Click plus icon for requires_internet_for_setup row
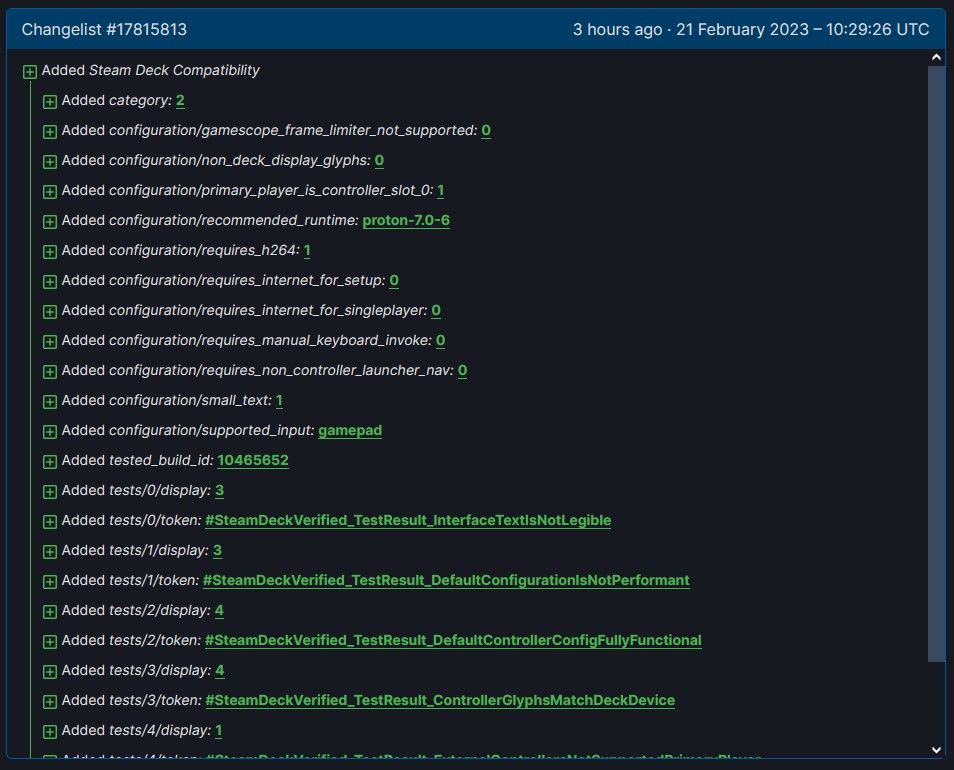Viewport: 954px width, 770px height. (x=50, y=282)
